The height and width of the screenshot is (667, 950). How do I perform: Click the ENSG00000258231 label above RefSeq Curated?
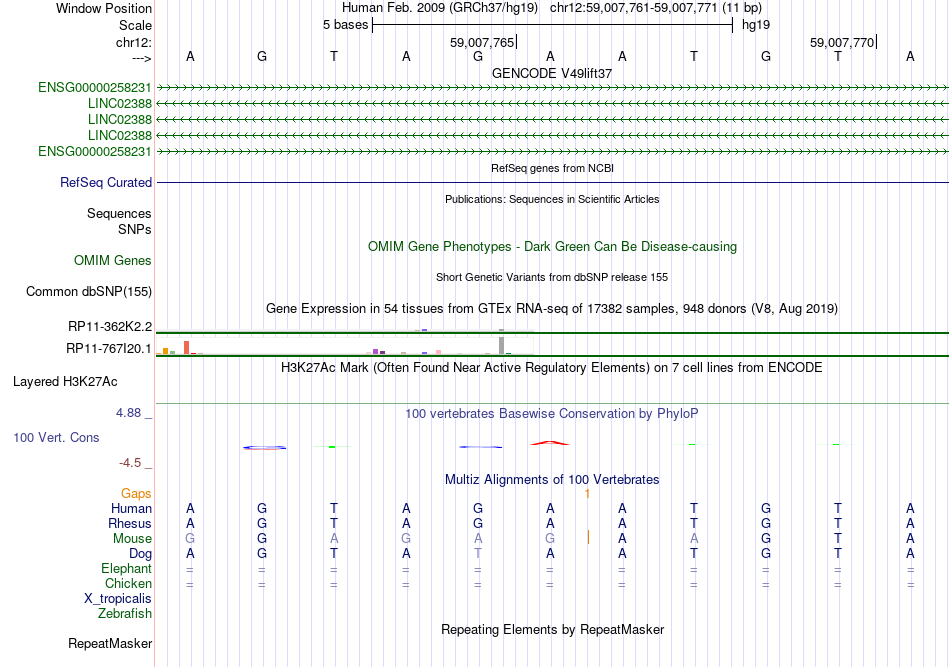(95, 151)
